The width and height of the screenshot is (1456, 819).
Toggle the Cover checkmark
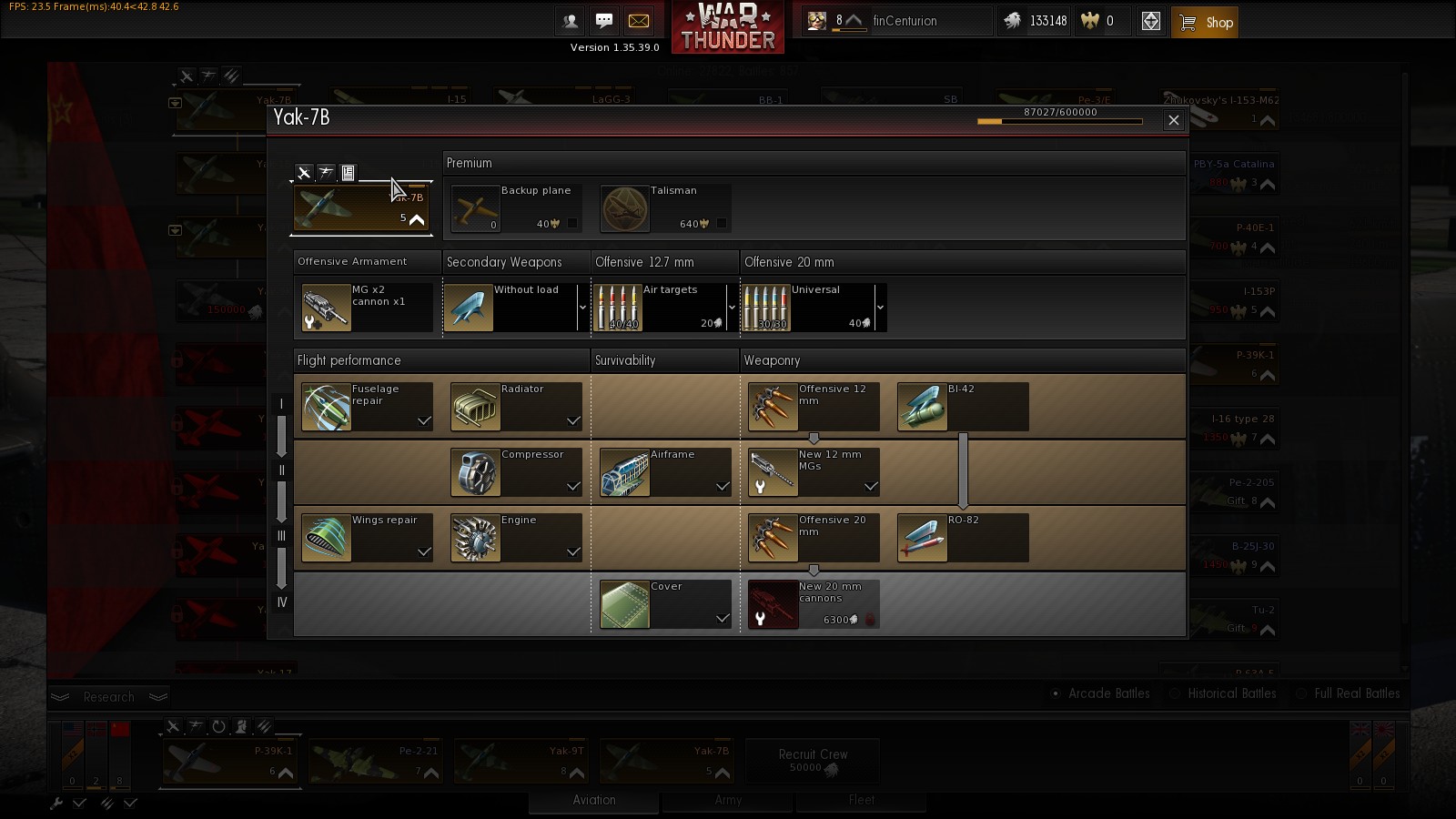[x=723, y=619]
